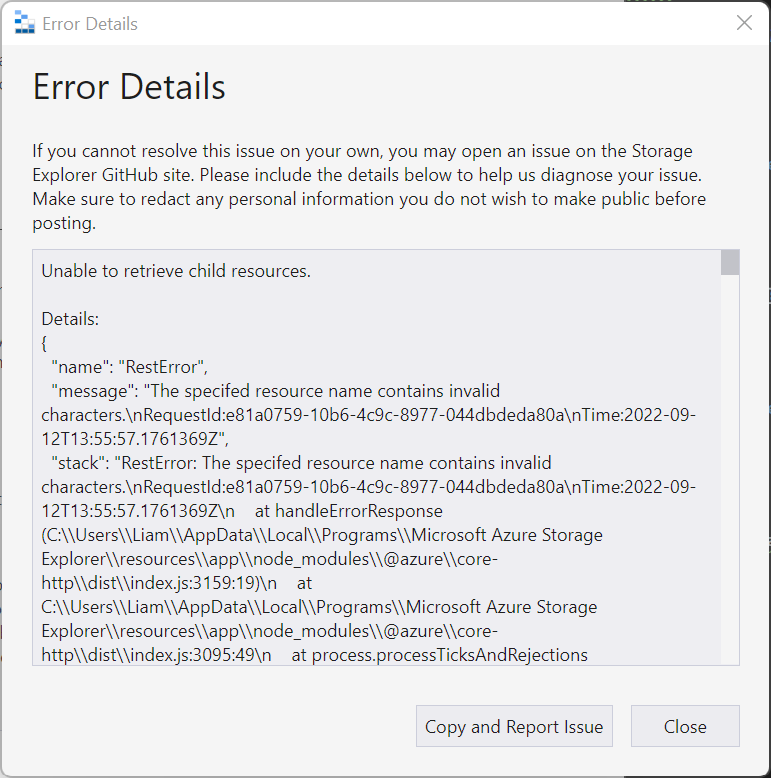Screen dimensions: 771x778
Task: Click the instruction paragraph about GitHub issues
Action: (x=369, y=187)
